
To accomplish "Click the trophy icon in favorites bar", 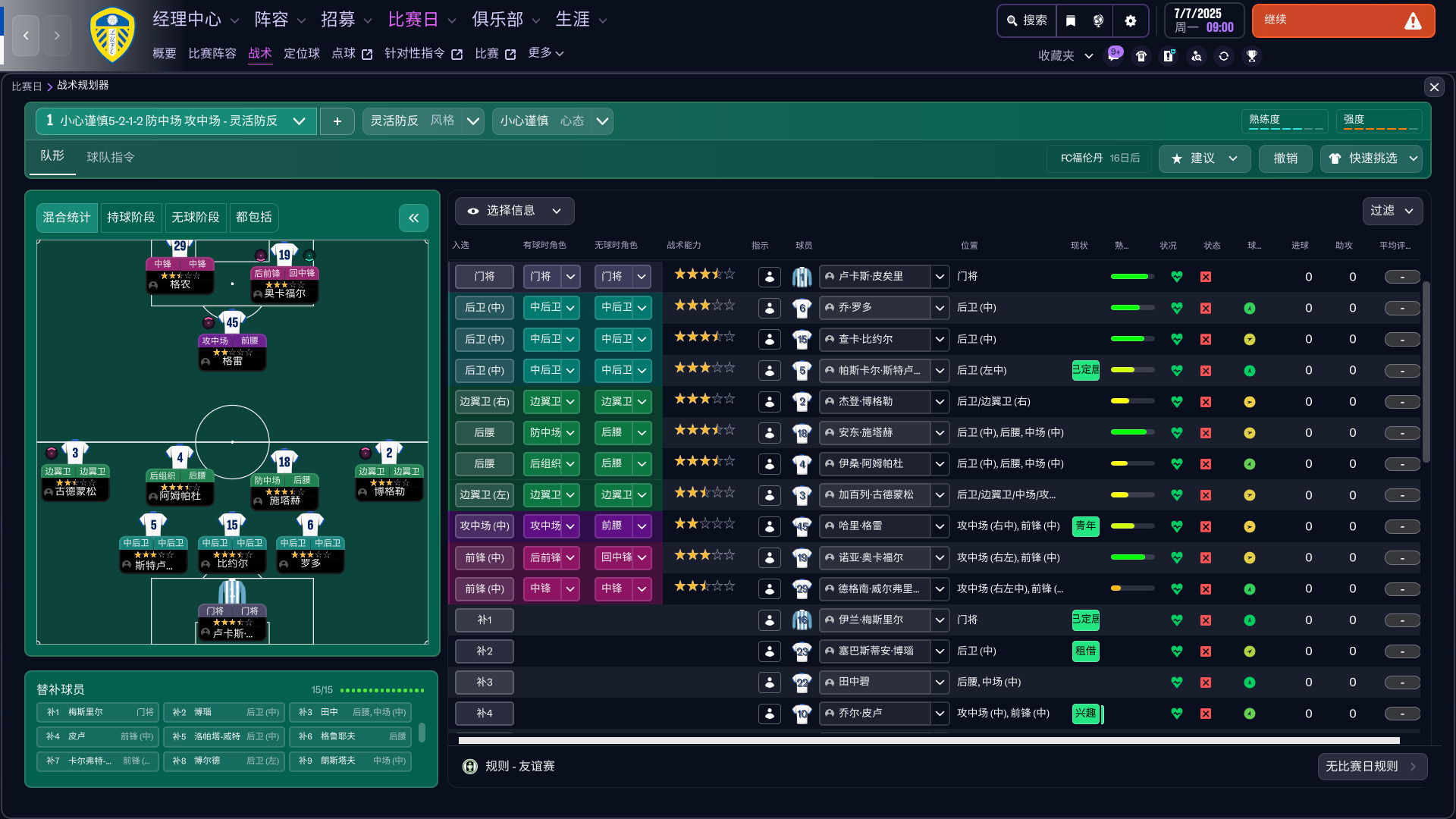I will [1251, 56].
